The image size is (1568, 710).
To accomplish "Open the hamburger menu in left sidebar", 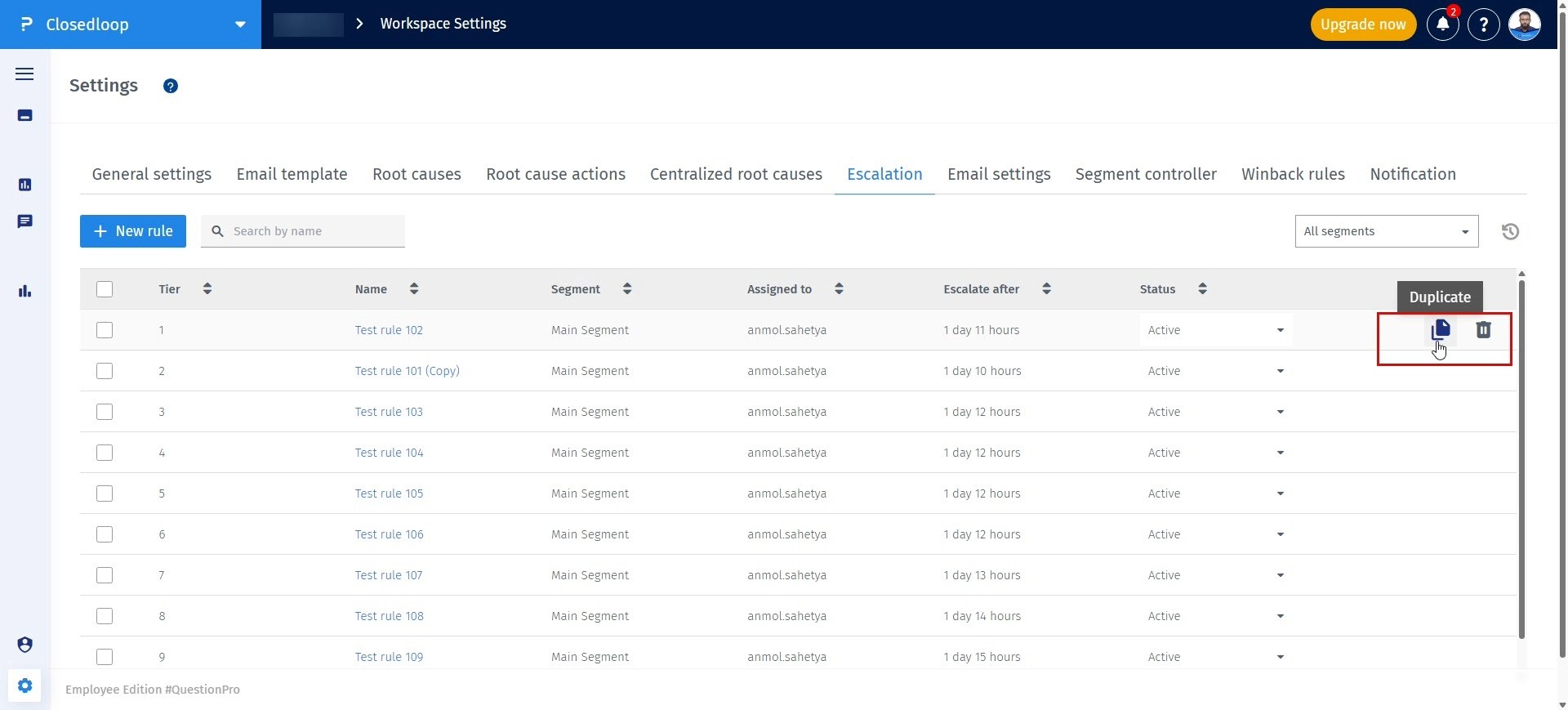I will coord(24,74).
